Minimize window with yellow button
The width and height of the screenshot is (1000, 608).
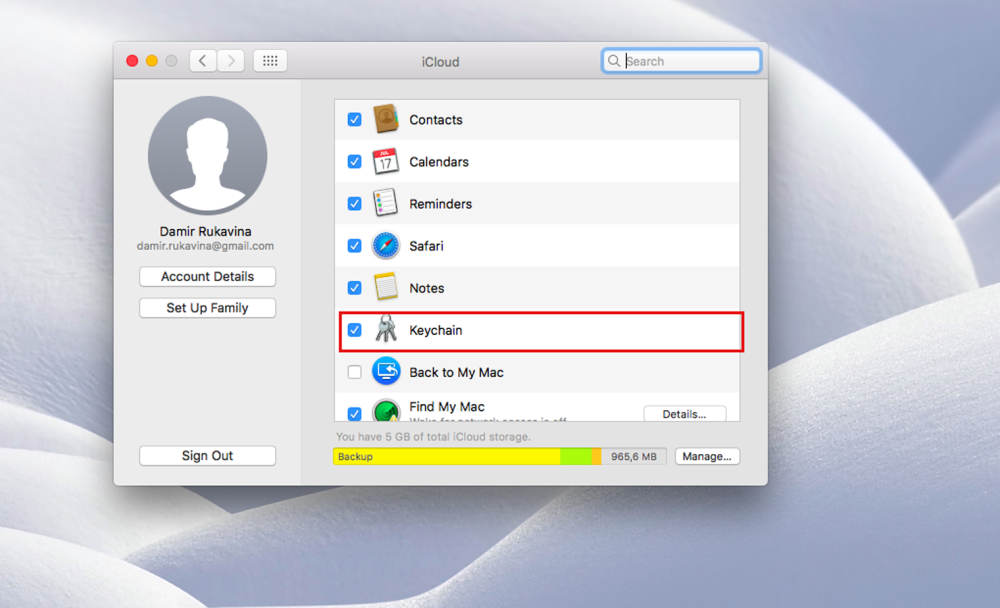152,61
